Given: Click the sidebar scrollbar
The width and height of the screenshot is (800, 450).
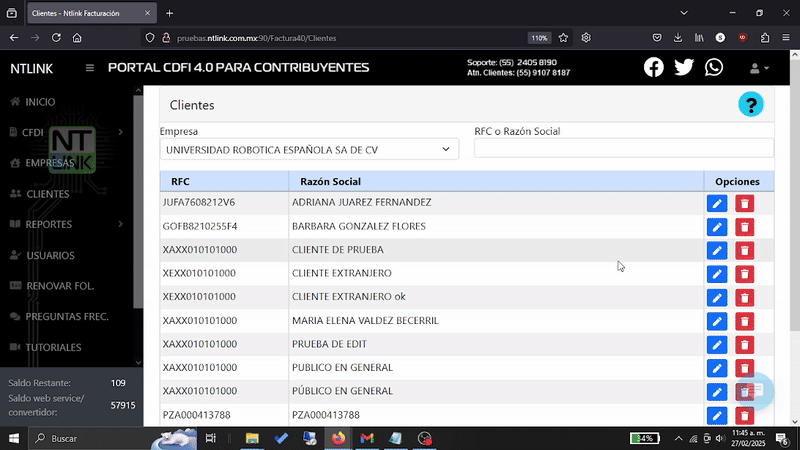Looking at the screenshot, I should click(x=138, y=202).
